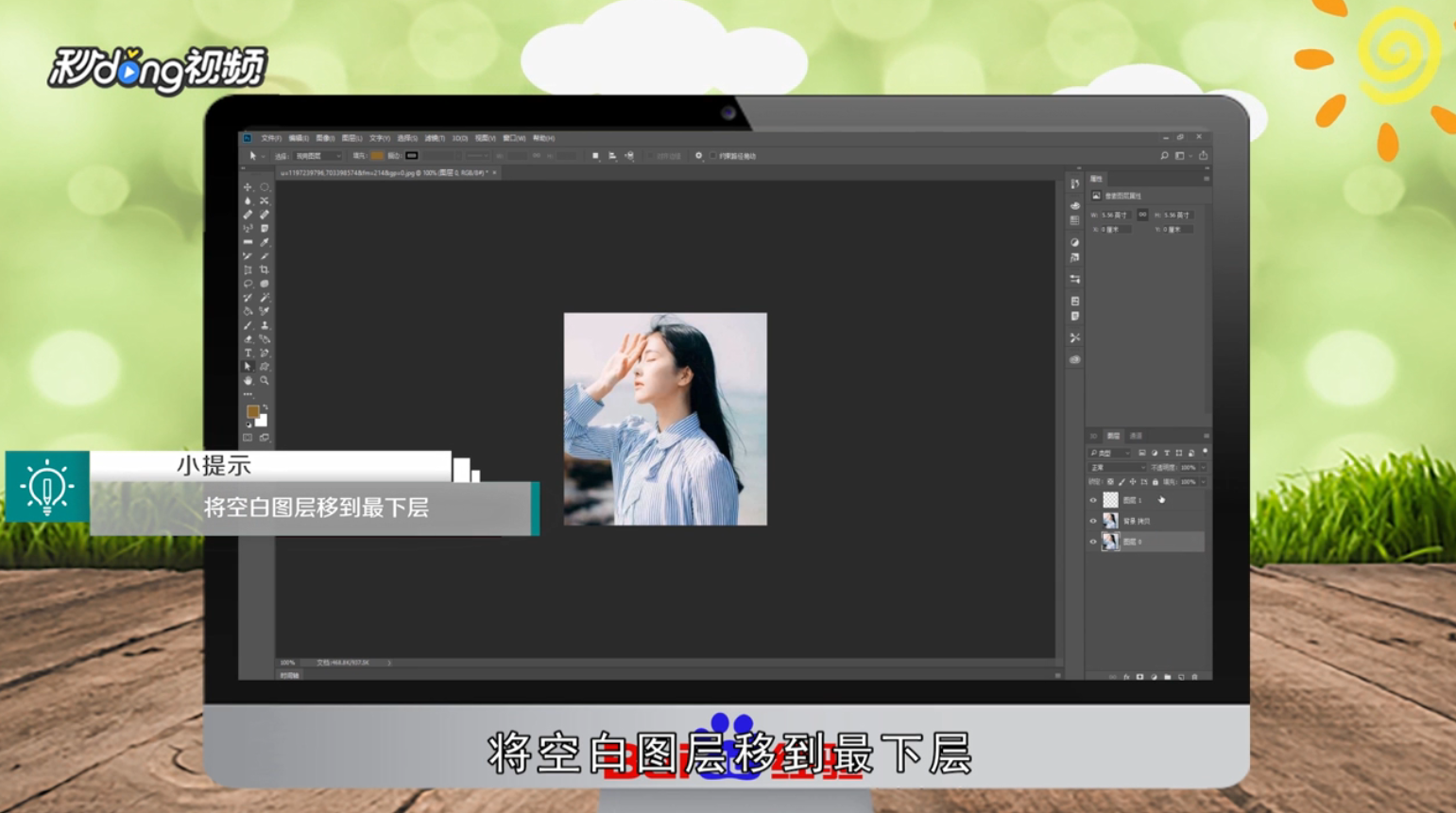Viewport: 1456px width, 813px height.
Task: Select the Note tool
Action: pyautogui.click(x=265, y=229)
